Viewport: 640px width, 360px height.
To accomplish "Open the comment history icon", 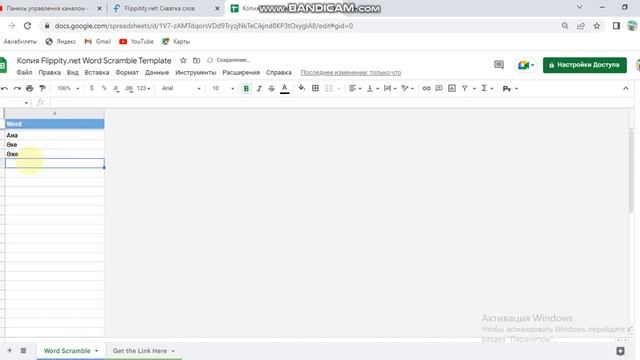I will click(x=499, y=65).
